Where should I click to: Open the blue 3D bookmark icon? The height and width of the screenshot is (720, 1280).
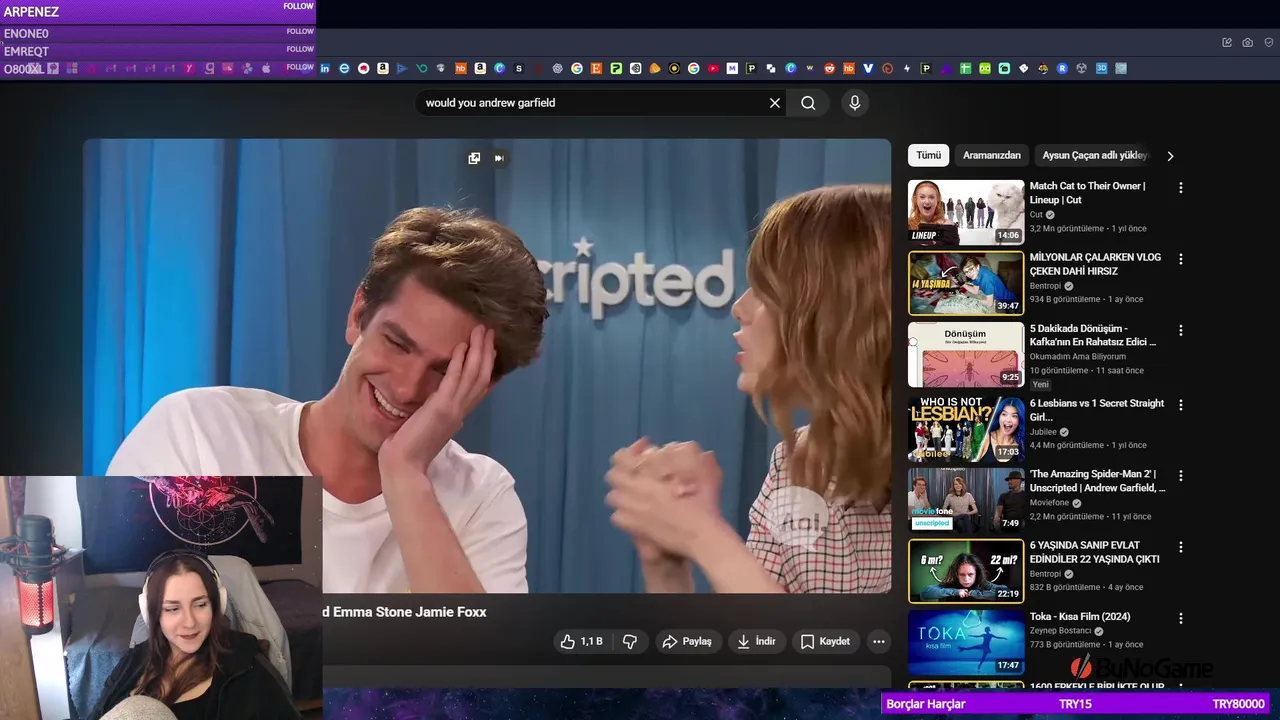pos(1101,68)
